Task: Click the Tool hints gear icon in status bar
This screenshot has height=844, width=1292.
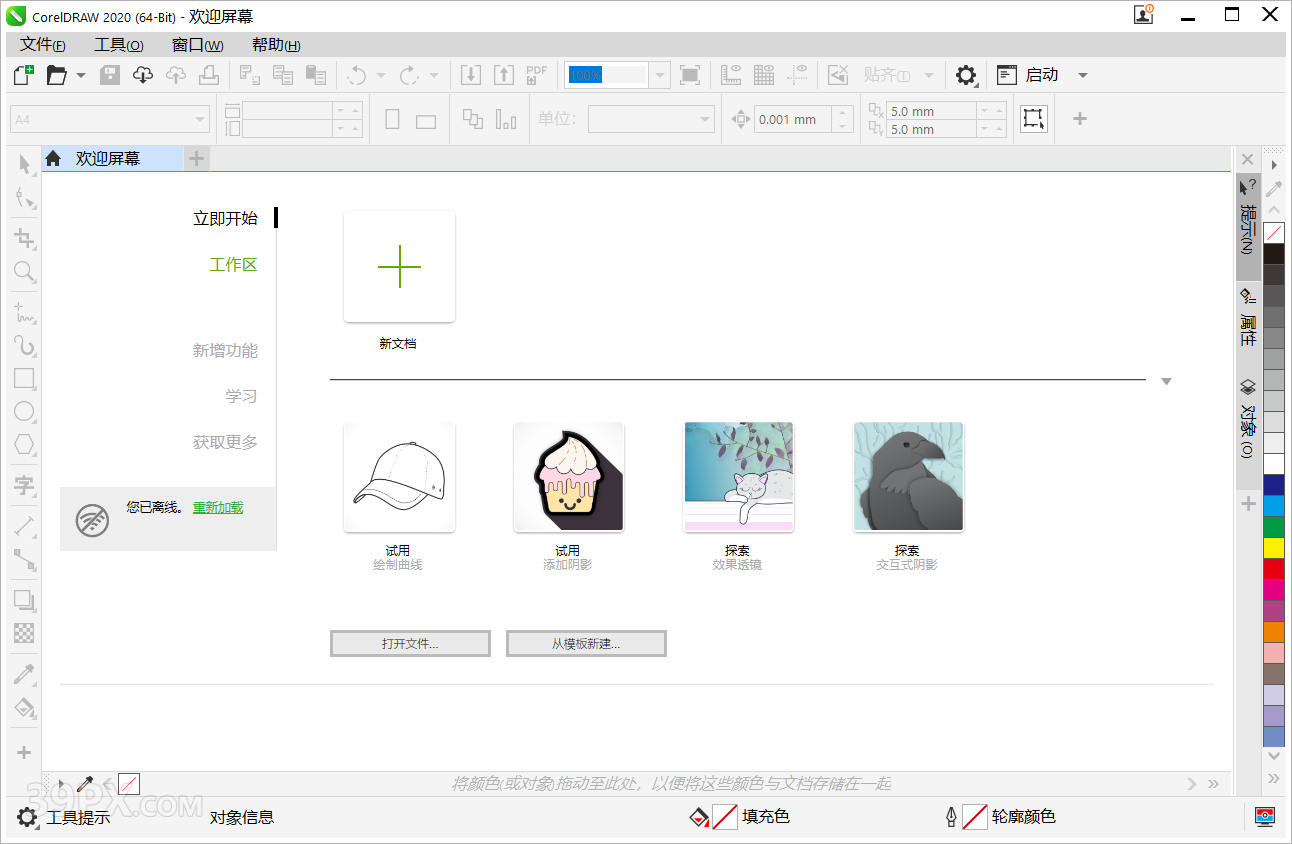Action: pyautogui.click(x=27, y=818)
